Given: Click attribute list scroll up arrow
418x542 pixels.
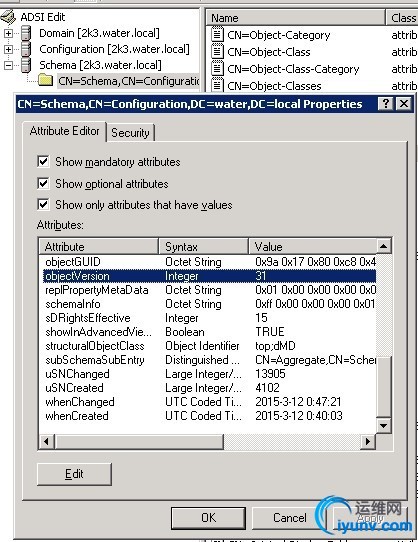Looking at the screenshot, I should pos(383,246).
